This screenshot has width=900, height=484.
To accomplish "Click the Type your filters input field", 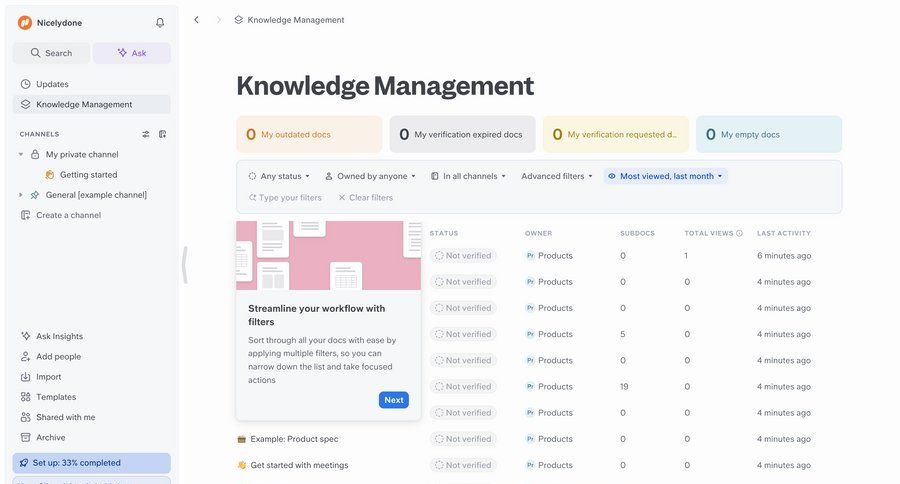I will [x=290, y=198].
